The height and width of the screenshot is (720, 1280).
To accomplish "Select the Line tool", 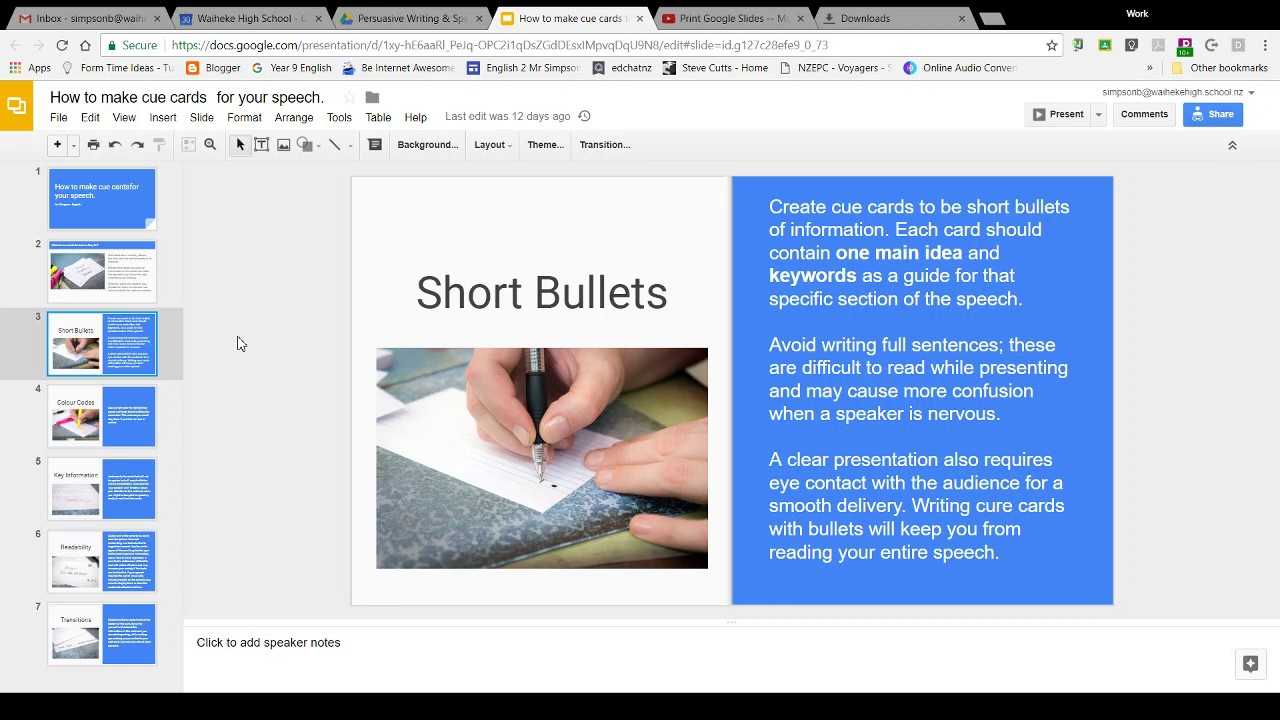I will pyautogui.click(x=335, y=144).
